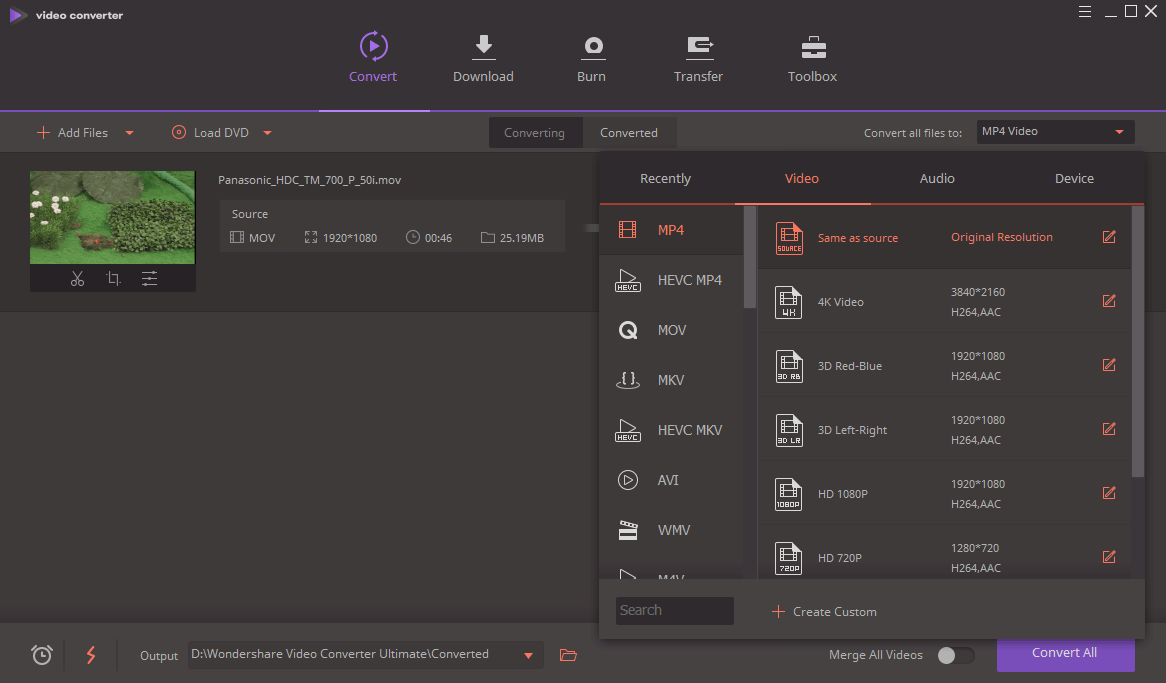Select WMV format
This screenshot has height=683, width=1166.
(671, 530)
